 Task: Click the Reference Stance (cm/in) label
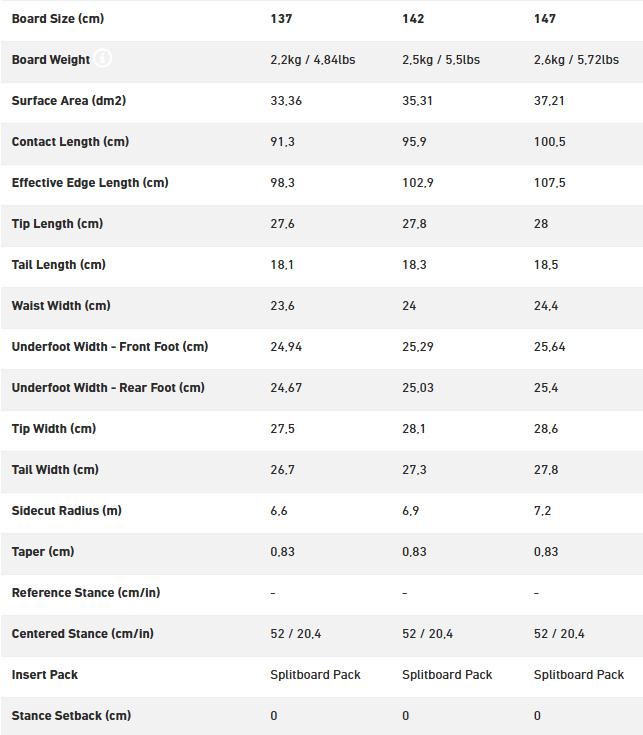(x=86, y=592)
